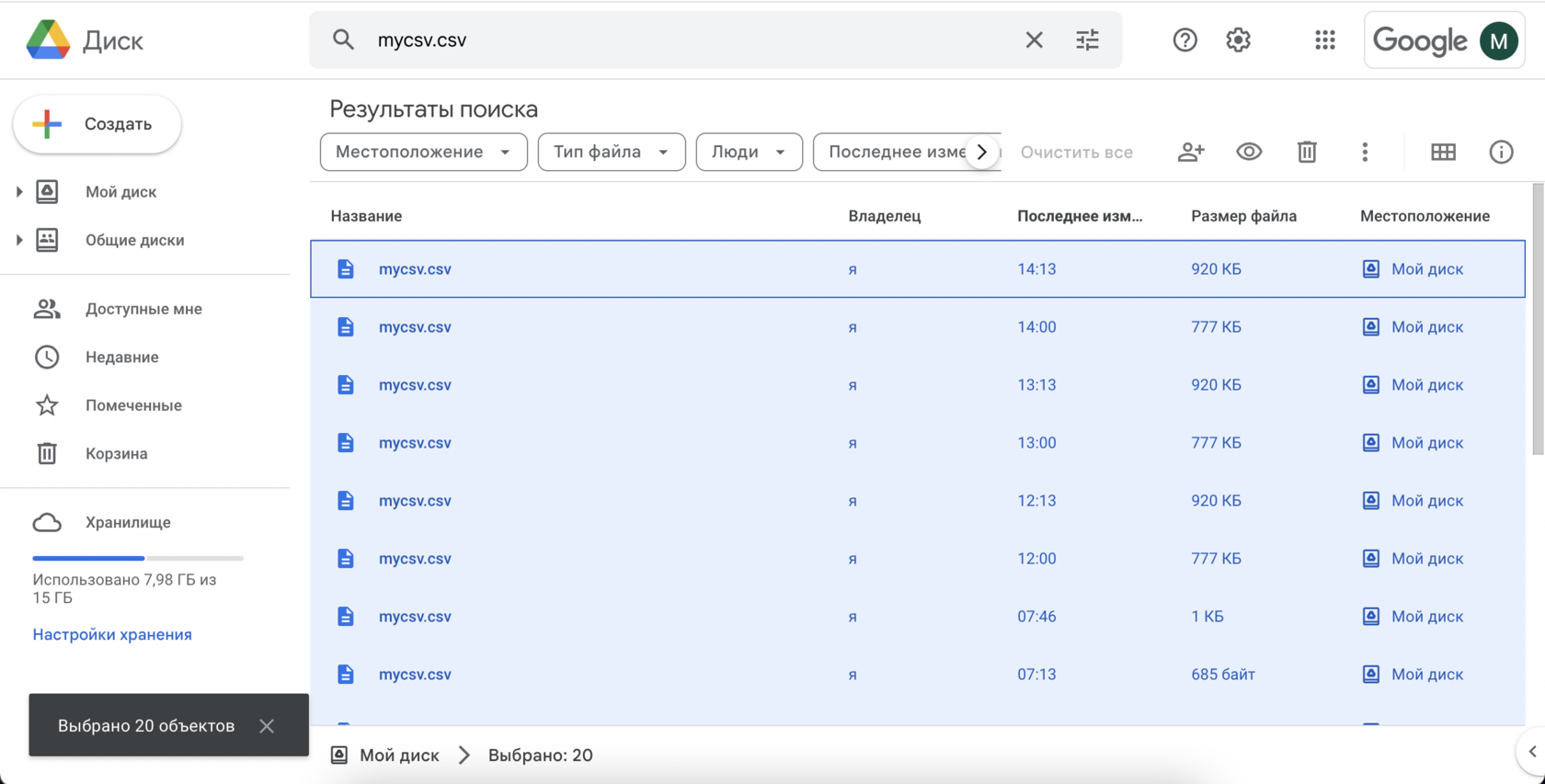Click the My Drive location icon in 14:13 row
The width and height of the screenshot is (1545, 784).
(1370, 268)
